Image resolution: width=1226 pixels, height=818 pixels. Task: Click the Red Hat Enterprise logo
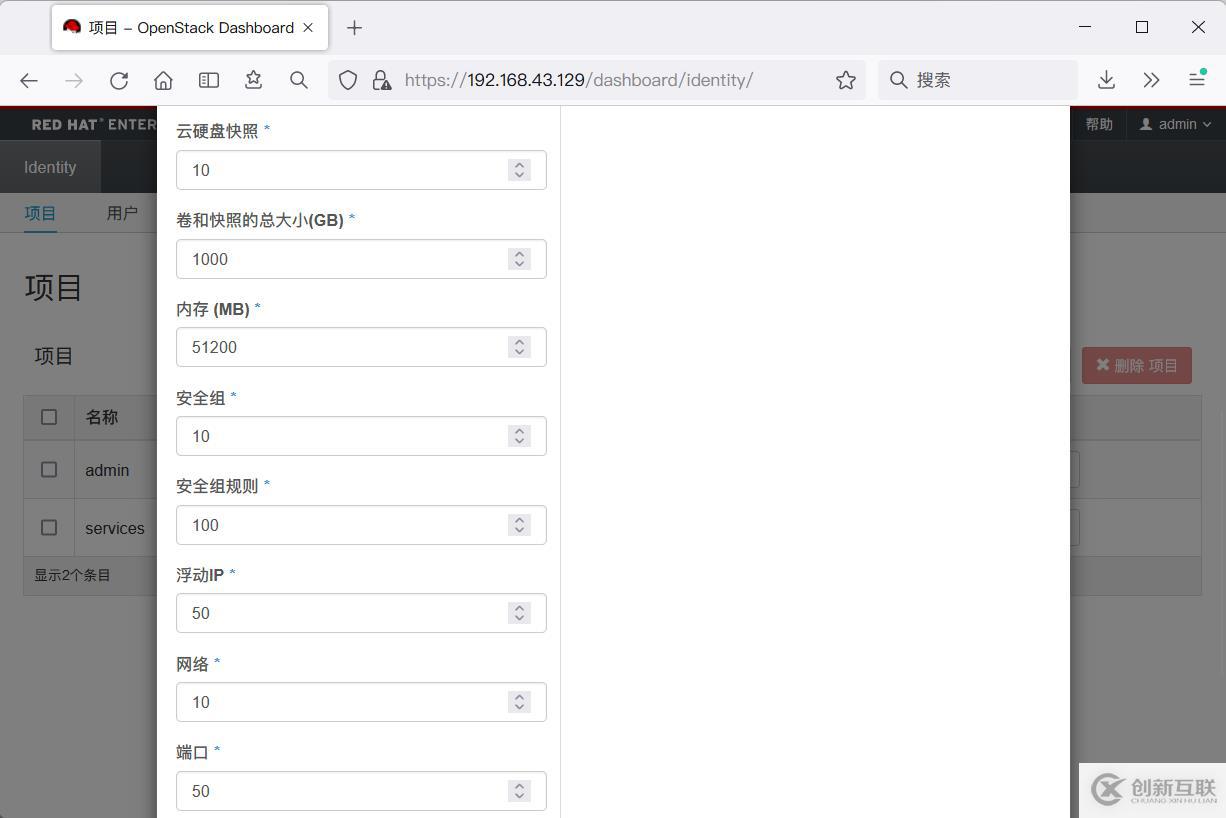pos(93,125)
